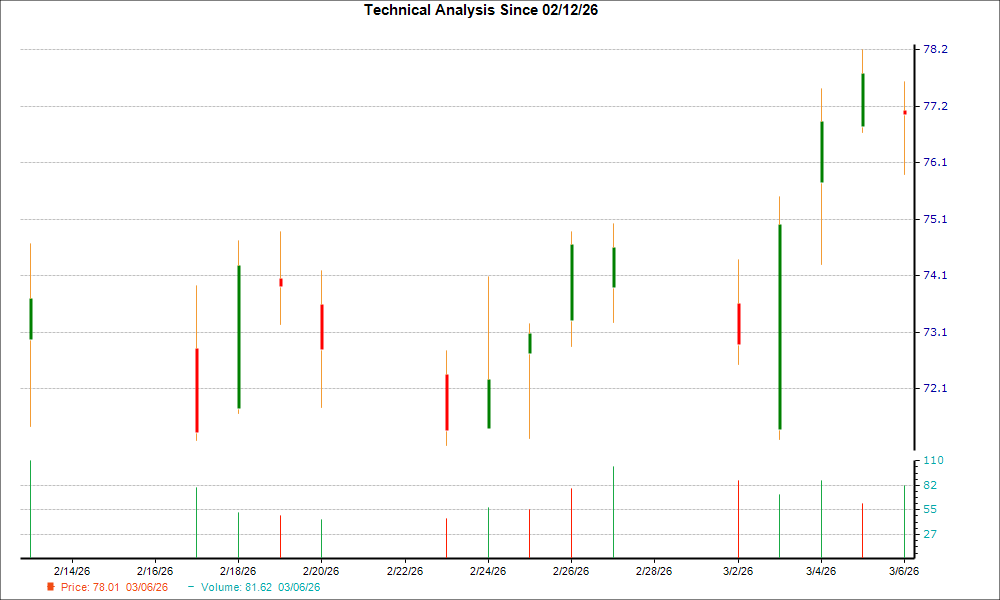
Task: Select the green candlestick on 2/18/26
Action: tap(239, 335)
